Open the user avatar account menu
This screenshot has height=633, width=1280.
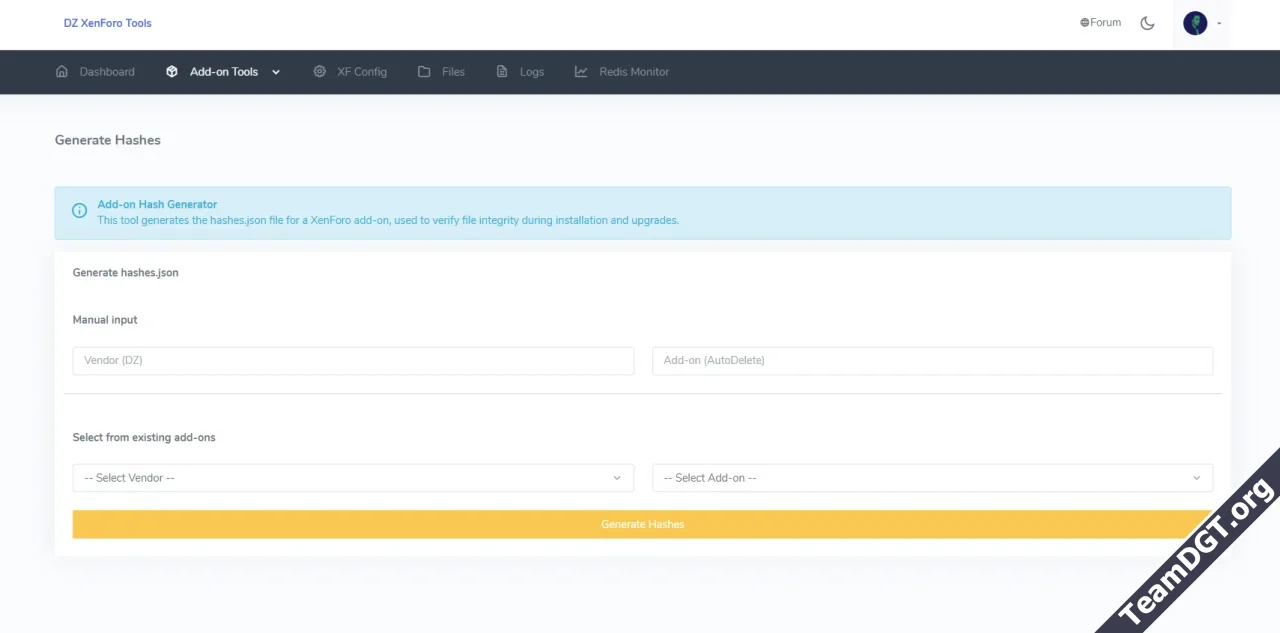click(x=1195, y=23)
